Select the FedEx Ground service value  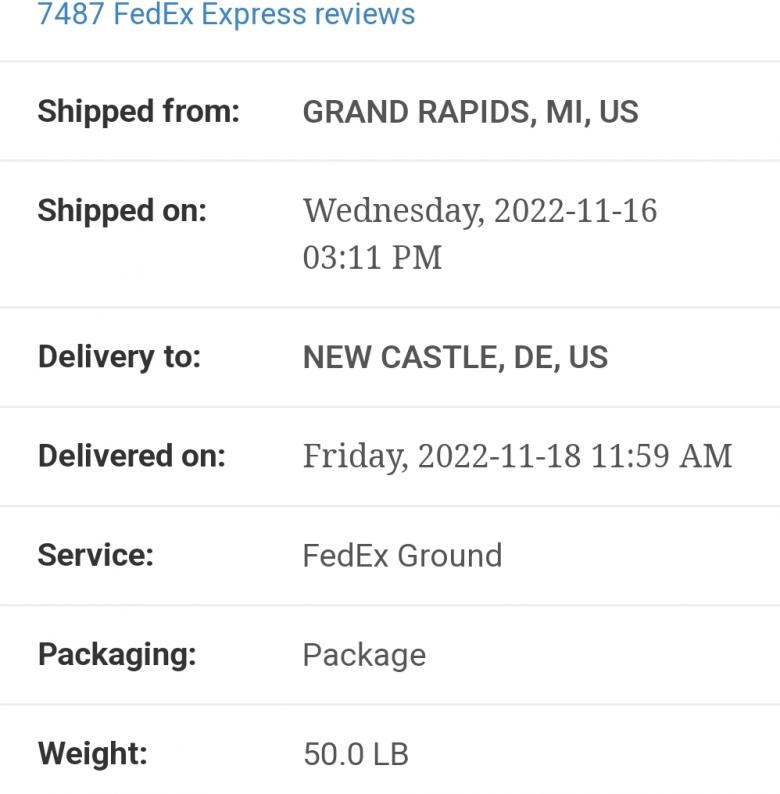point(402,555)
